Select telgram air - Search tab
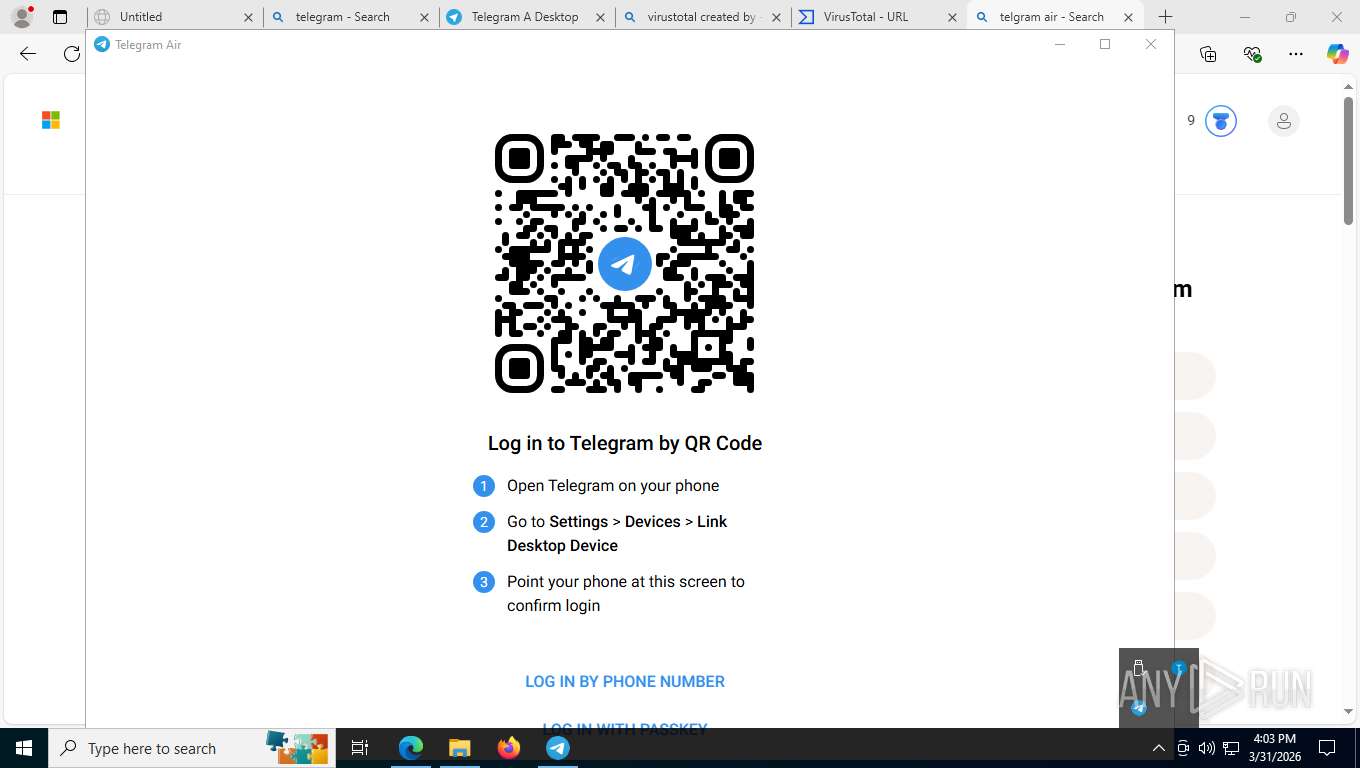The height and width of the screenshot is (768, 1360). point(1055,17)
